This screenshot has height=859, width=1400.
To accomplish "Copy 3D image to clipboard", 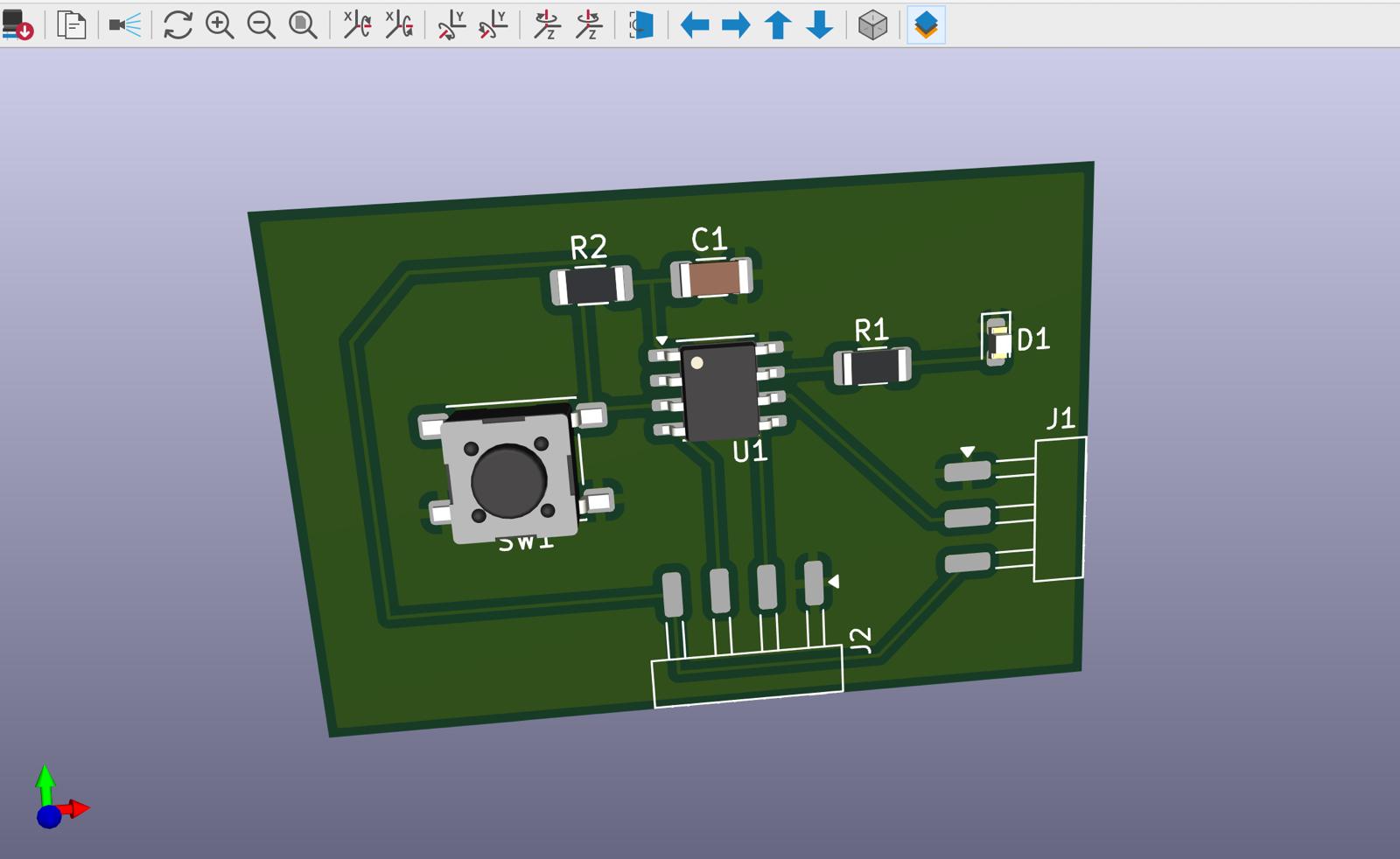I will 71,24.
